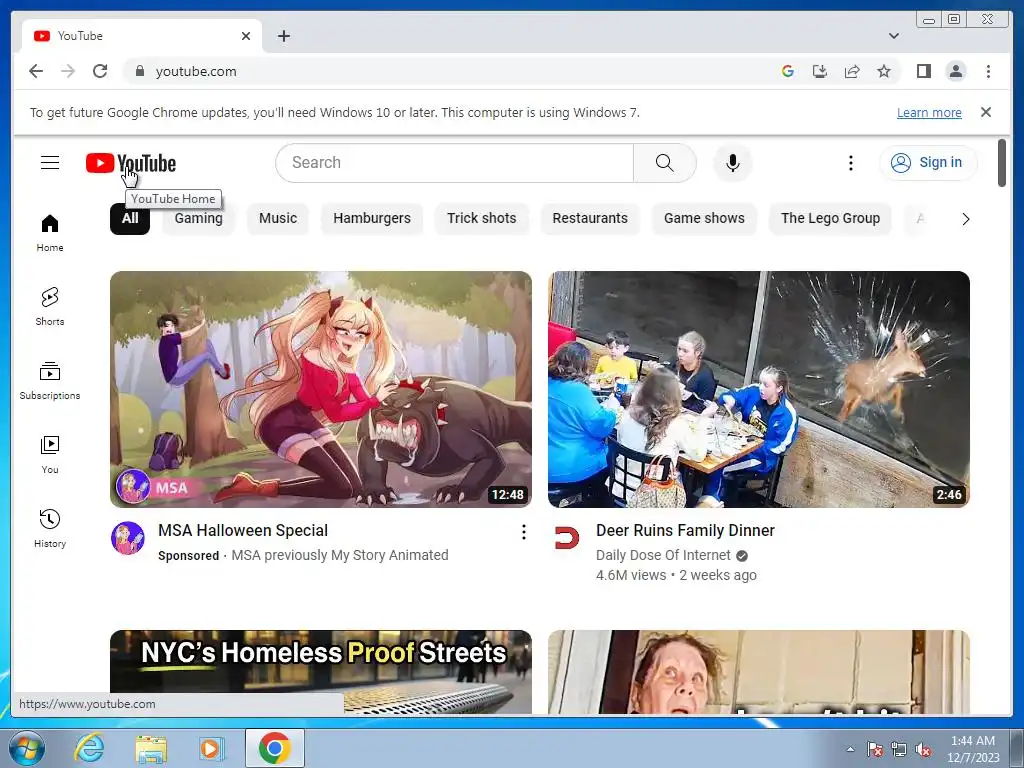This screenshot has width=1024, height=768.
Task: Open YouTube settings three-dot menu
Action: (x=850, y=163)
